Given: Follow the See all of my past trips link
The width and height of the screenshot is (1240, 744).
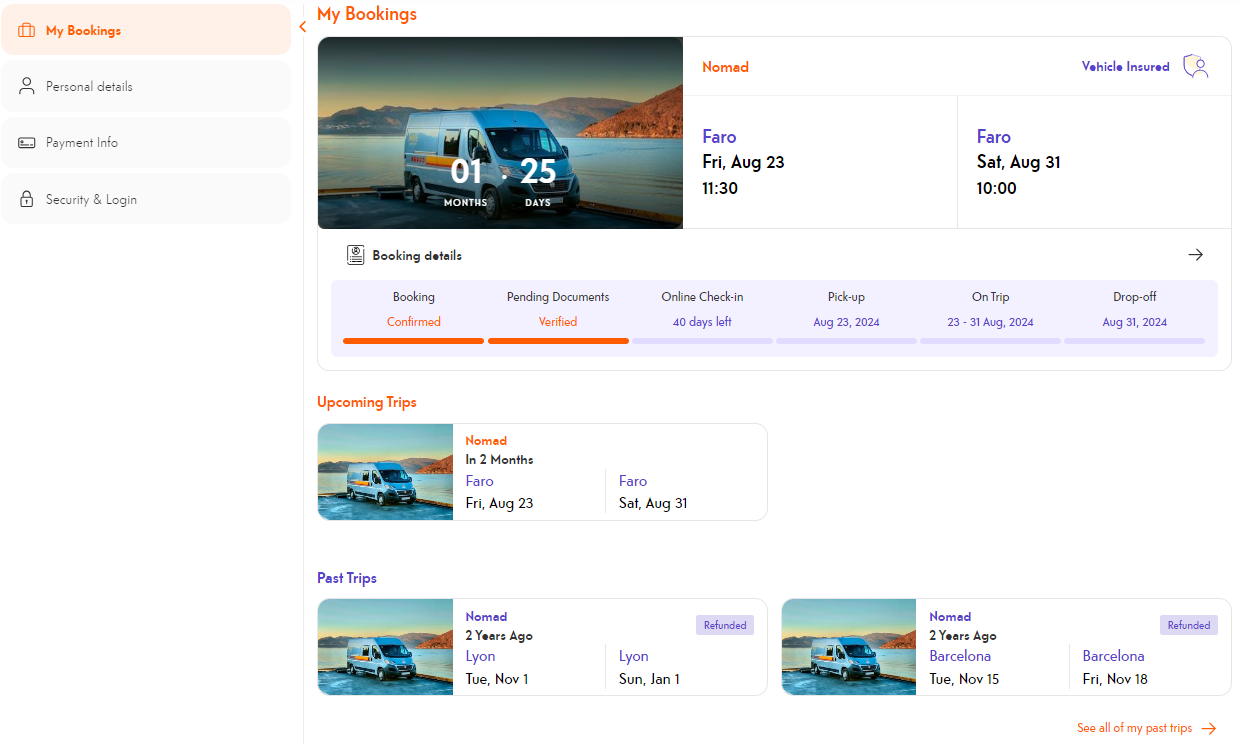Looking at the screenshot, I should 1134,729.
